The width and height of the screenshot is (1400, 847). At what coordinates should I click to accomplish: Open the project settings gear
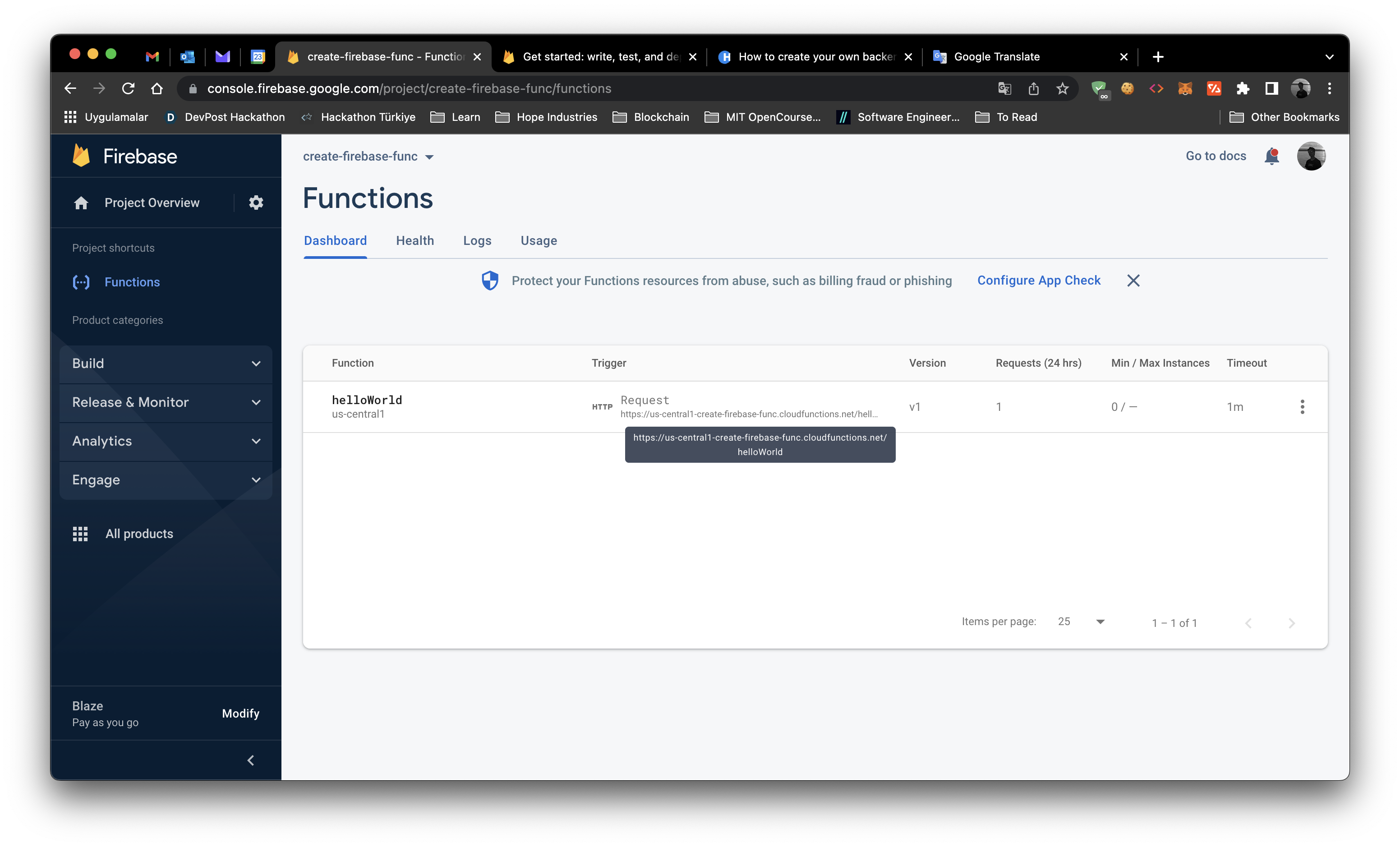[256, 203]
